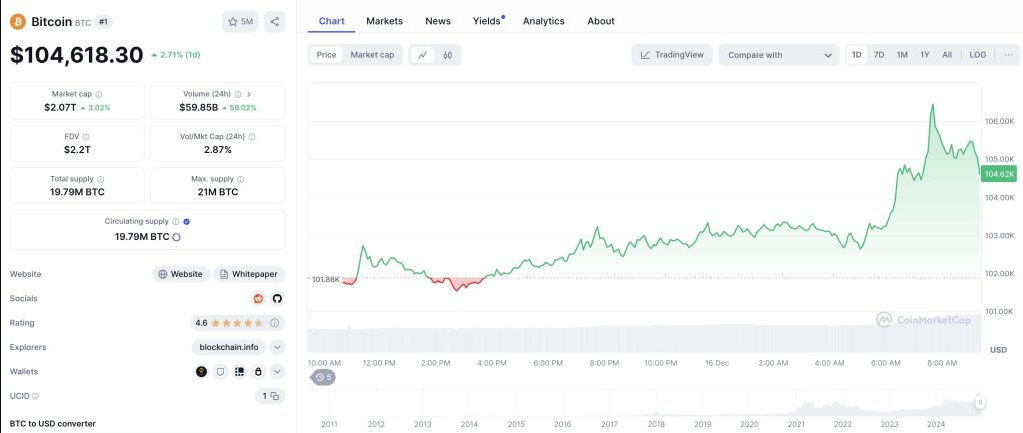
Task: Expand the Explorers list chevron
Action: [x=277, y=348]
